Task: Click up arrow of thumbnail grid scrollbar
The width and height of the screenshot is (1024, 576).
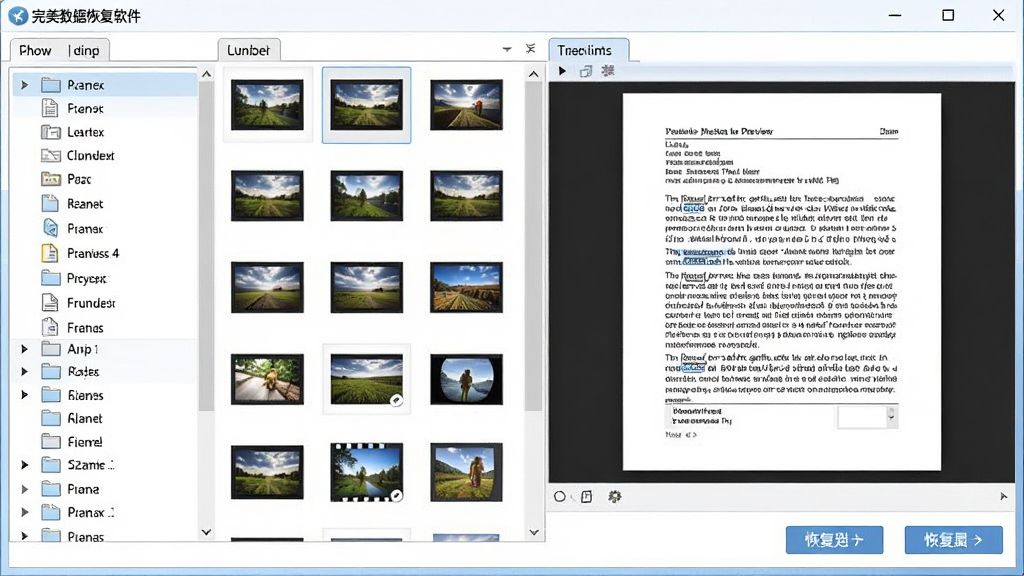Action: pyautogui.click(x=534, y=74)
